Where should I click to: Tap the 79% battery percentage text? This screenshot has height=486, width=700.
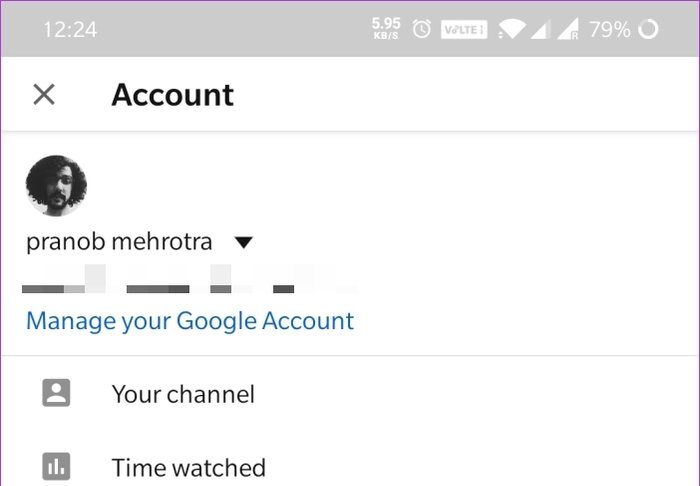tap(609, 29)
